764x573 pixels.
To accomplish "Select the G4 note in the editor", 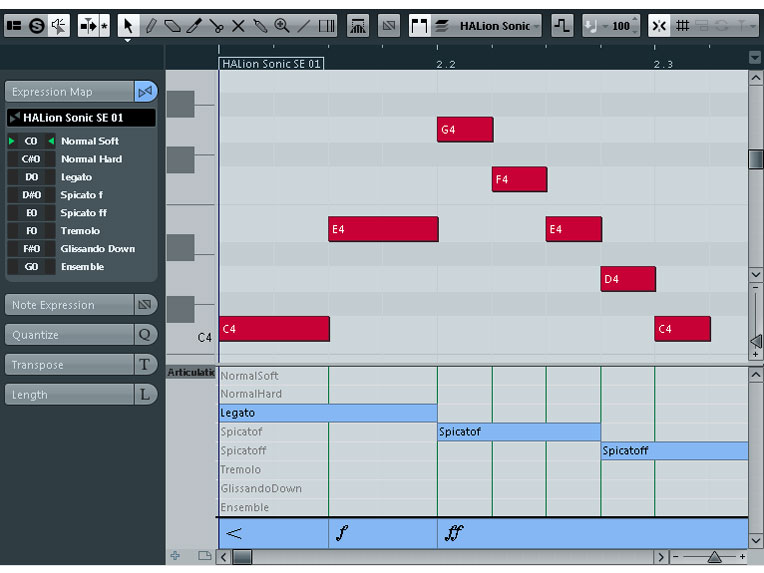I will coord(465,130).
